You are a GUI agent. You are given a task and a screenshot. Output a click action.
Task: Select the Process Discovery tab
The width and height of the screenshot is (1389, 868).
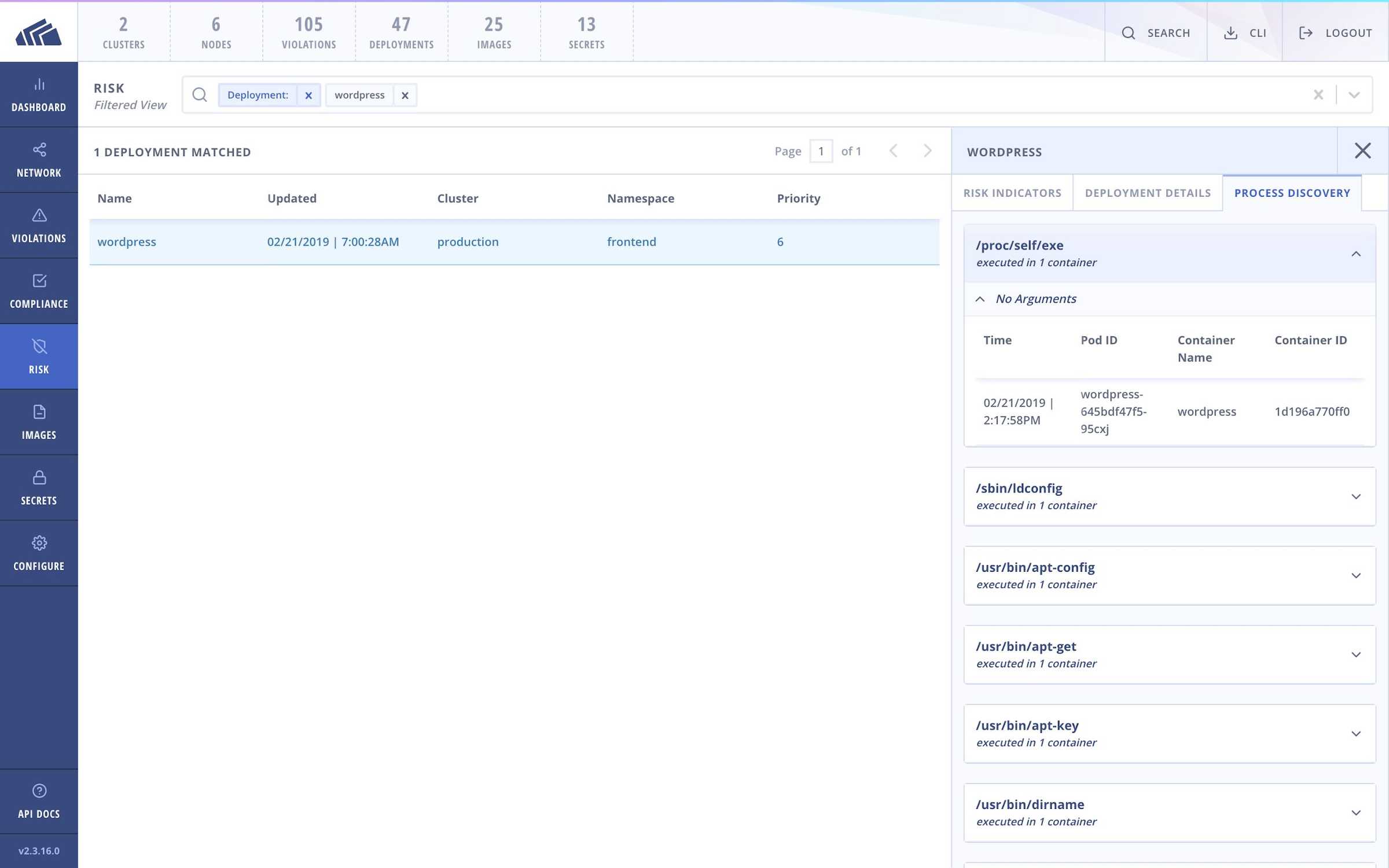tap(1292, 193)
